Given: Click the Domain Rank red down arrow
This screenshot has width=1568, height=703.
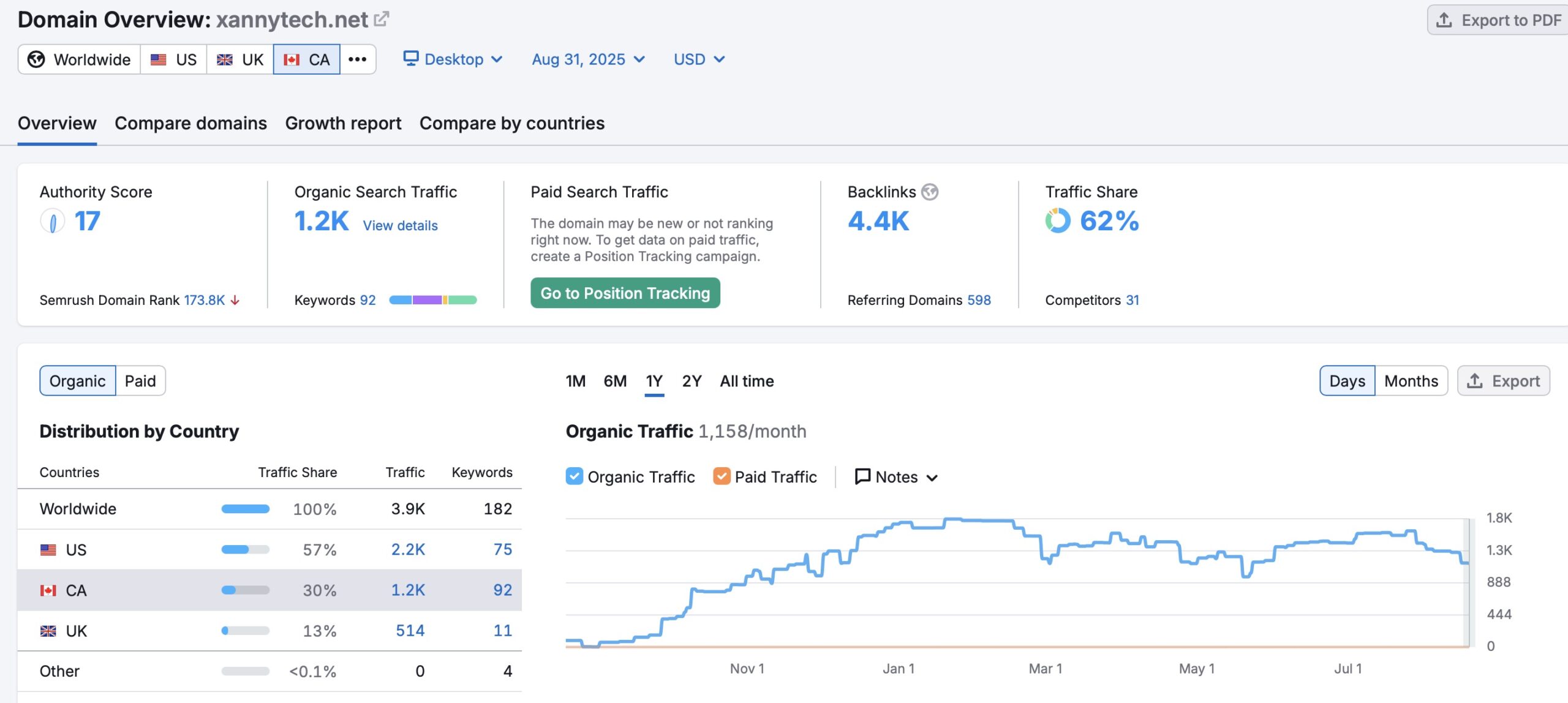Looking at the screenshot, I should click(x=235, y=300).
